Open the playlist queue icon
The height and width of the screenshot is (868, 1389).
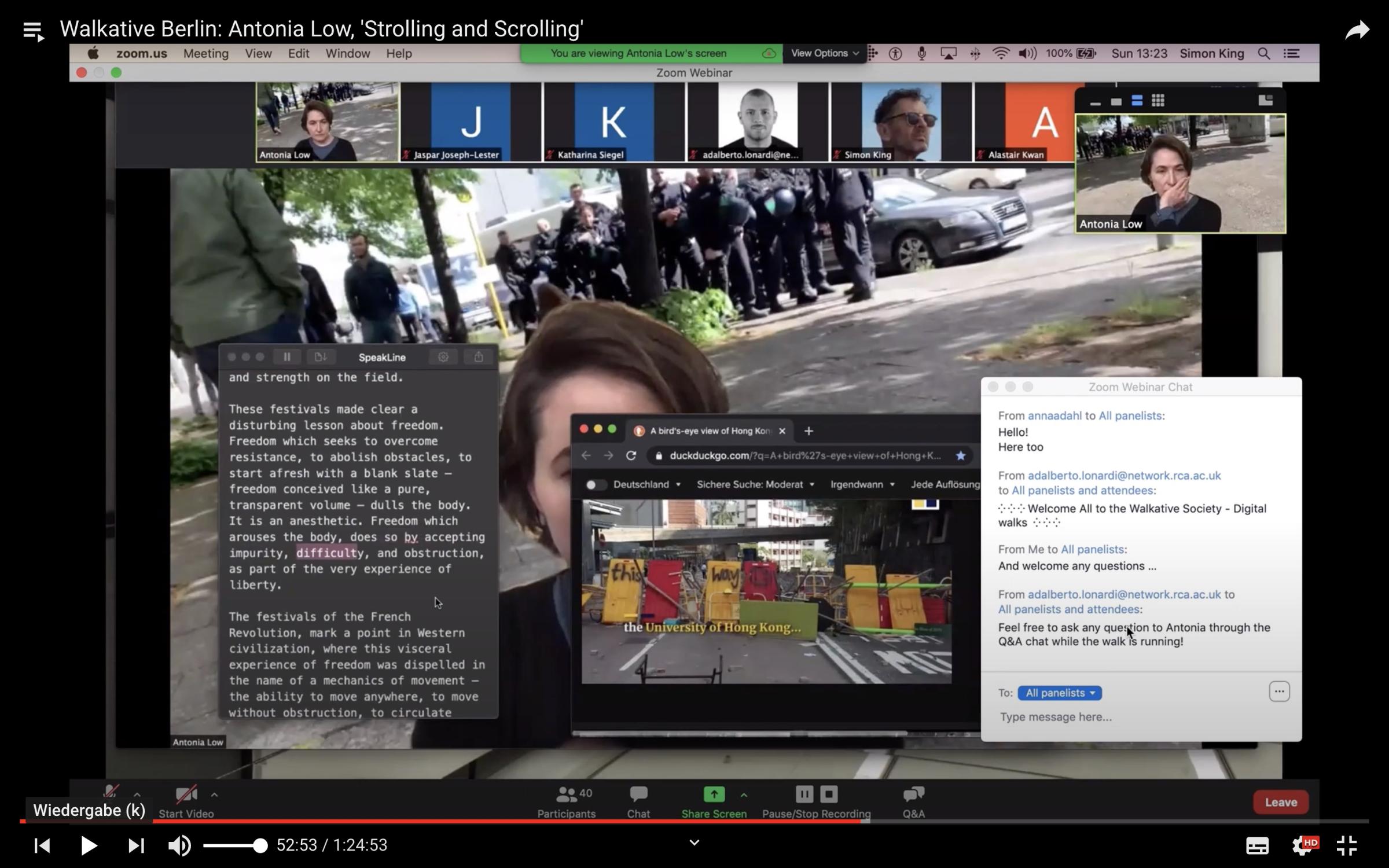(x=34, y=31)
